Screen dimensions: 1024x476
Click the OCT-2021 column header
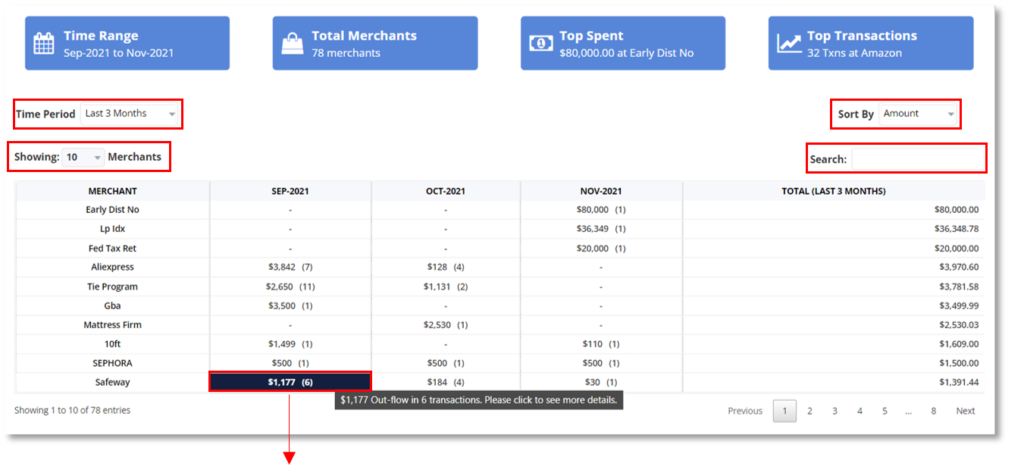445,191
